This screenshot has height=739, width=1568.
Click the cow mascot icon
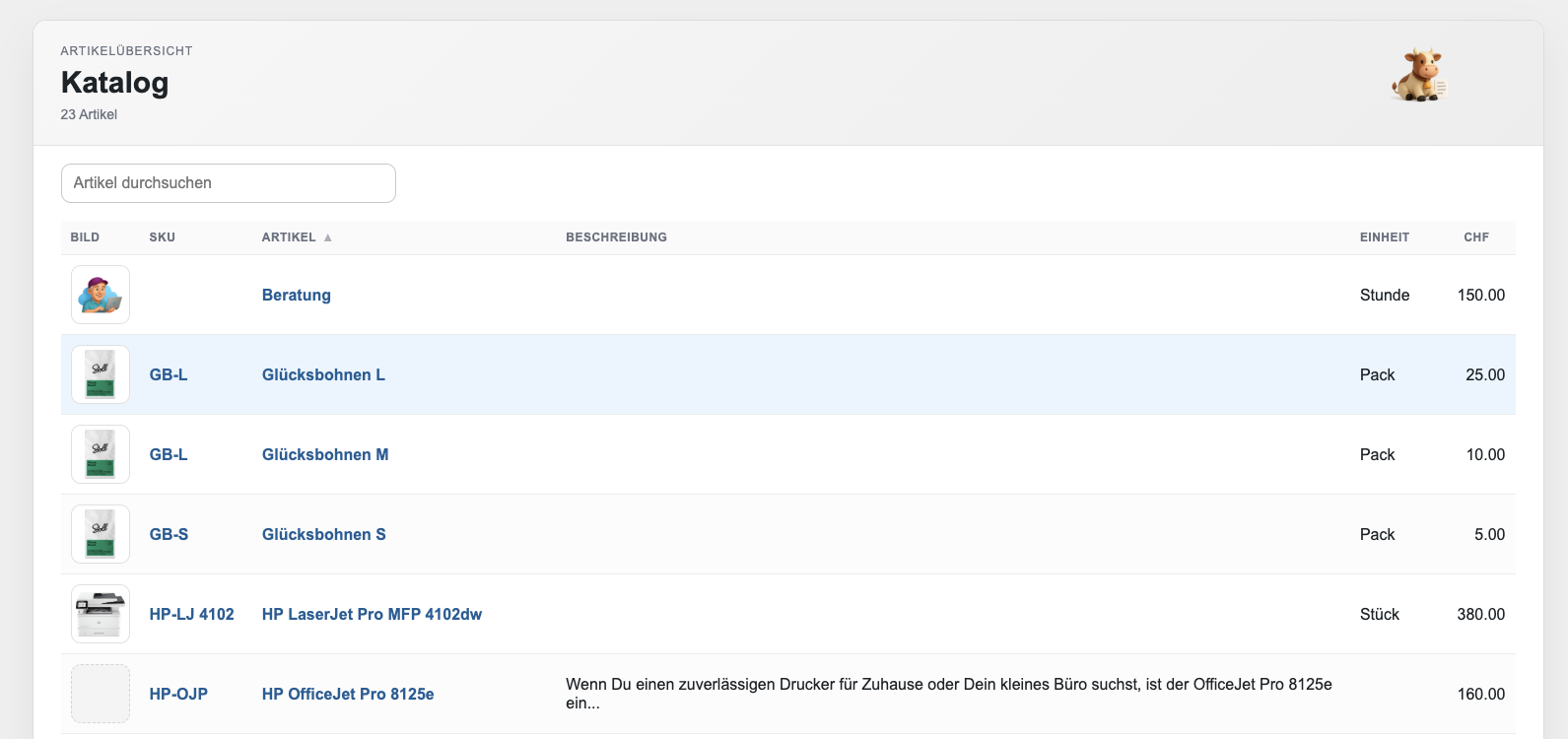click(x=1418, y=76)
